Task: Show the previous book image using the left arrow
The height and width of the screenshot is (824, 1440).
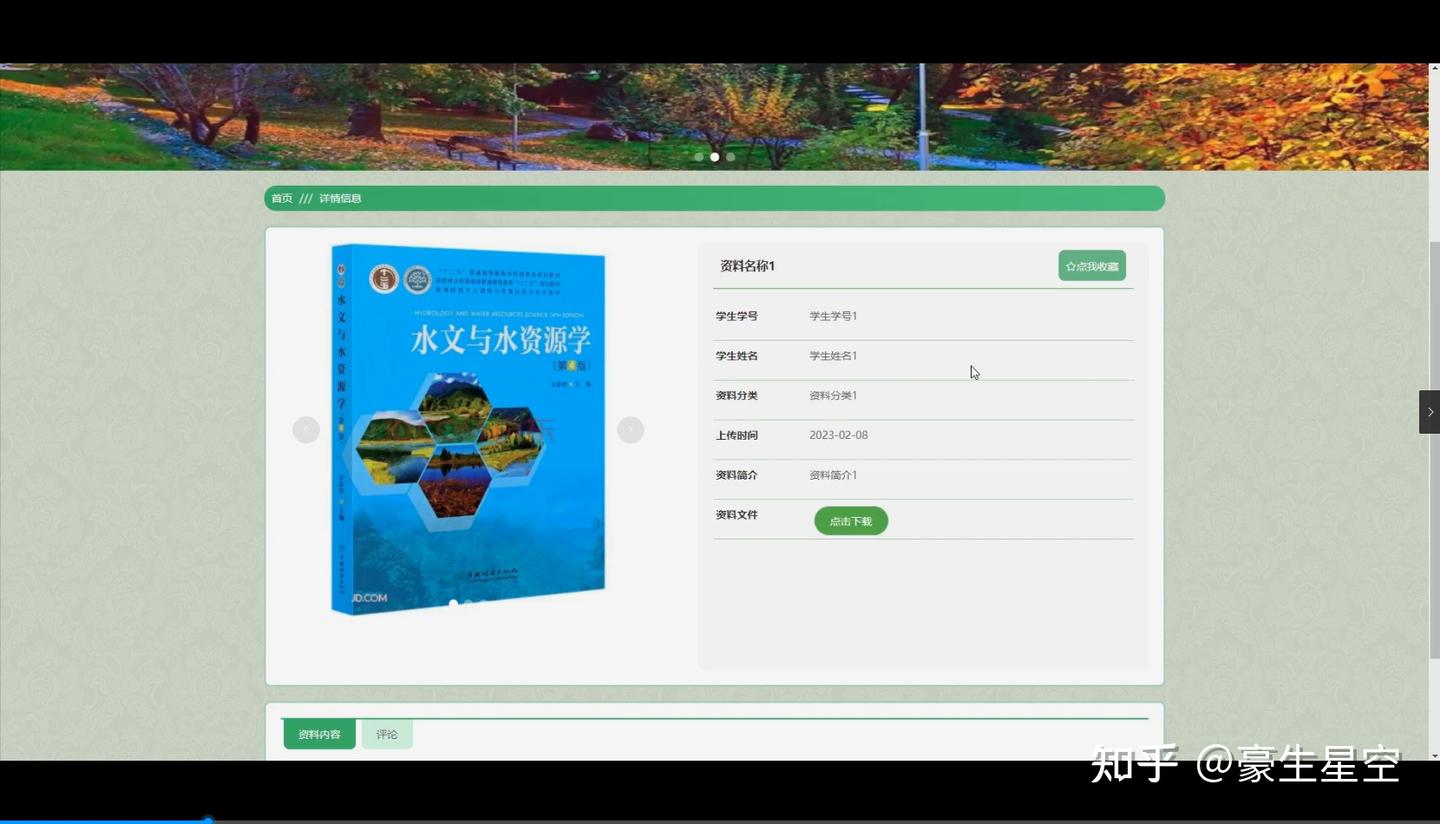Action: tap(306, 430)
